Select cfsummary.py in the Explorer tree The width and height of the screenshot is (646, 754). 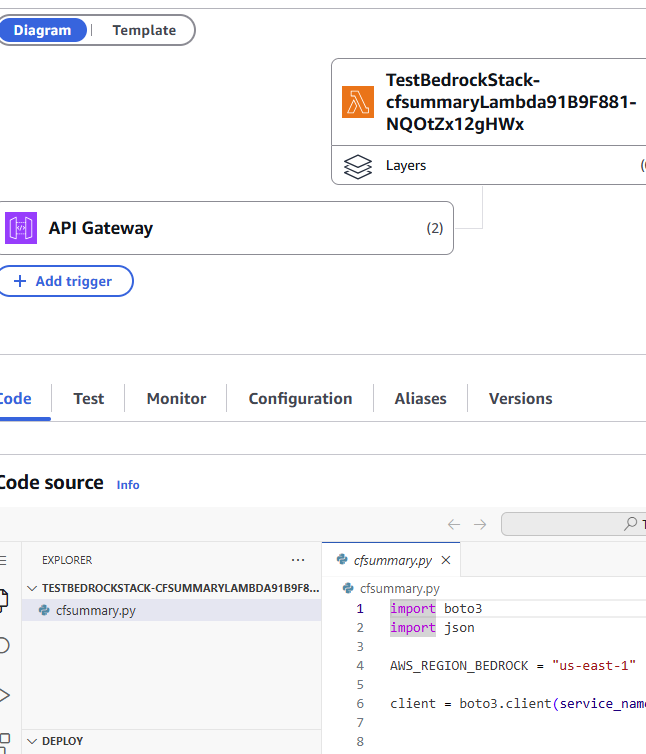point(172,610)
